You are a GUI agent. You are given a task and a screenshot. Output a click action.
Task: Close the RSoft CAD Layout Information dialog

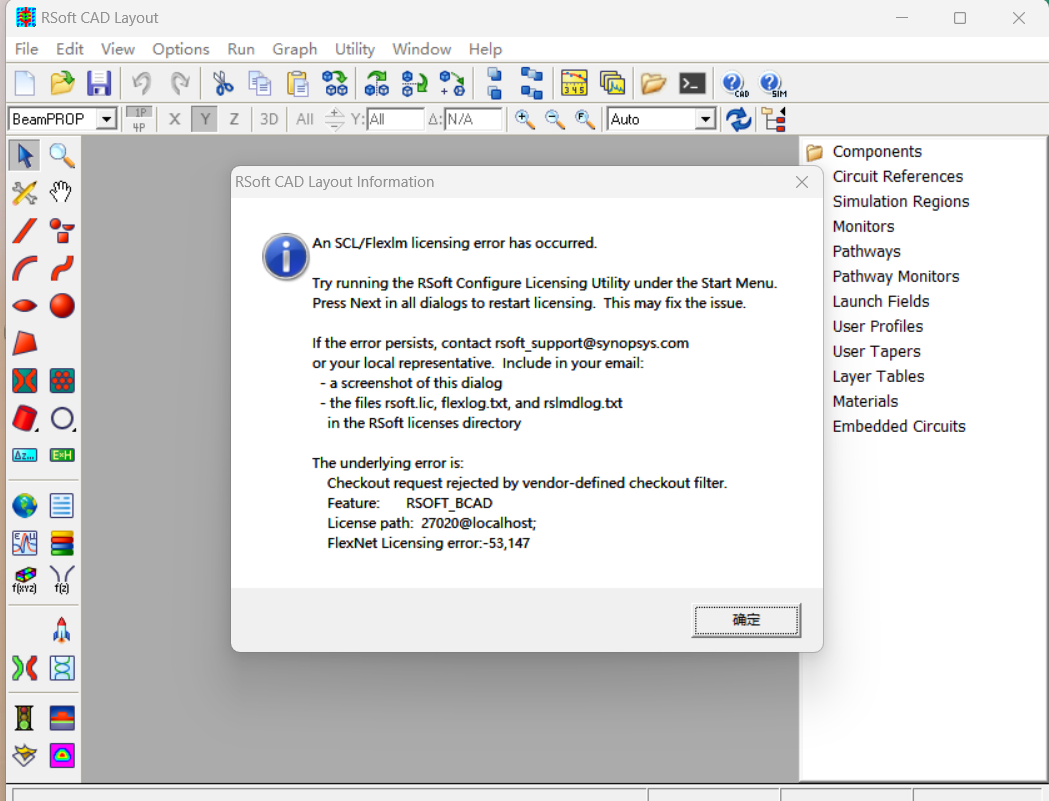click(802, 182)
